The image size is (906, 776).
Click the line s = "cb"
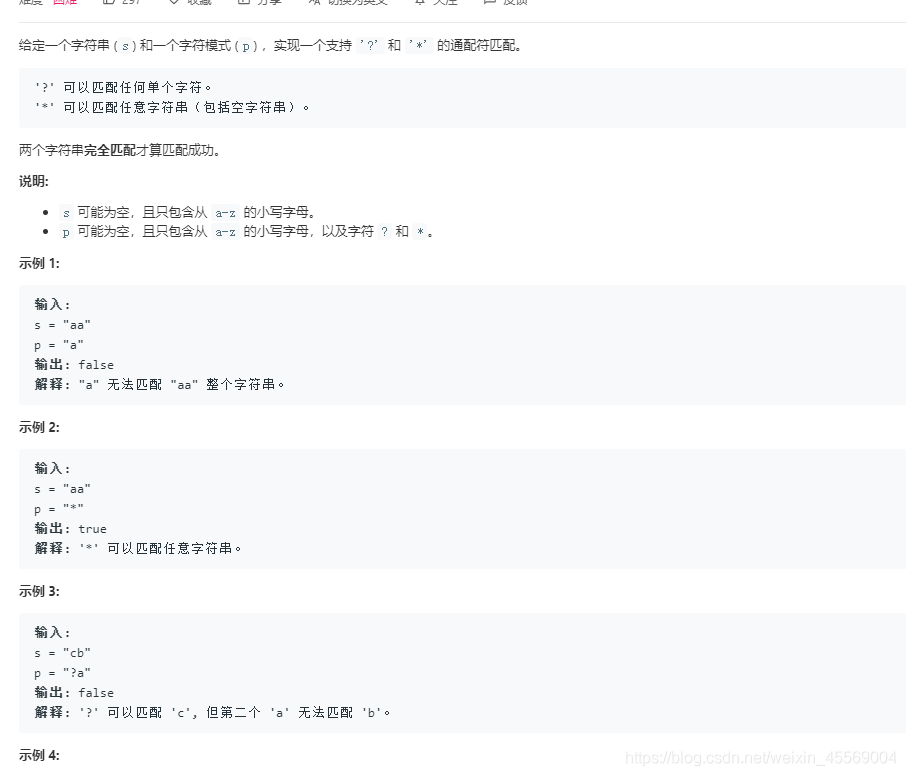[x=62, y=653]
